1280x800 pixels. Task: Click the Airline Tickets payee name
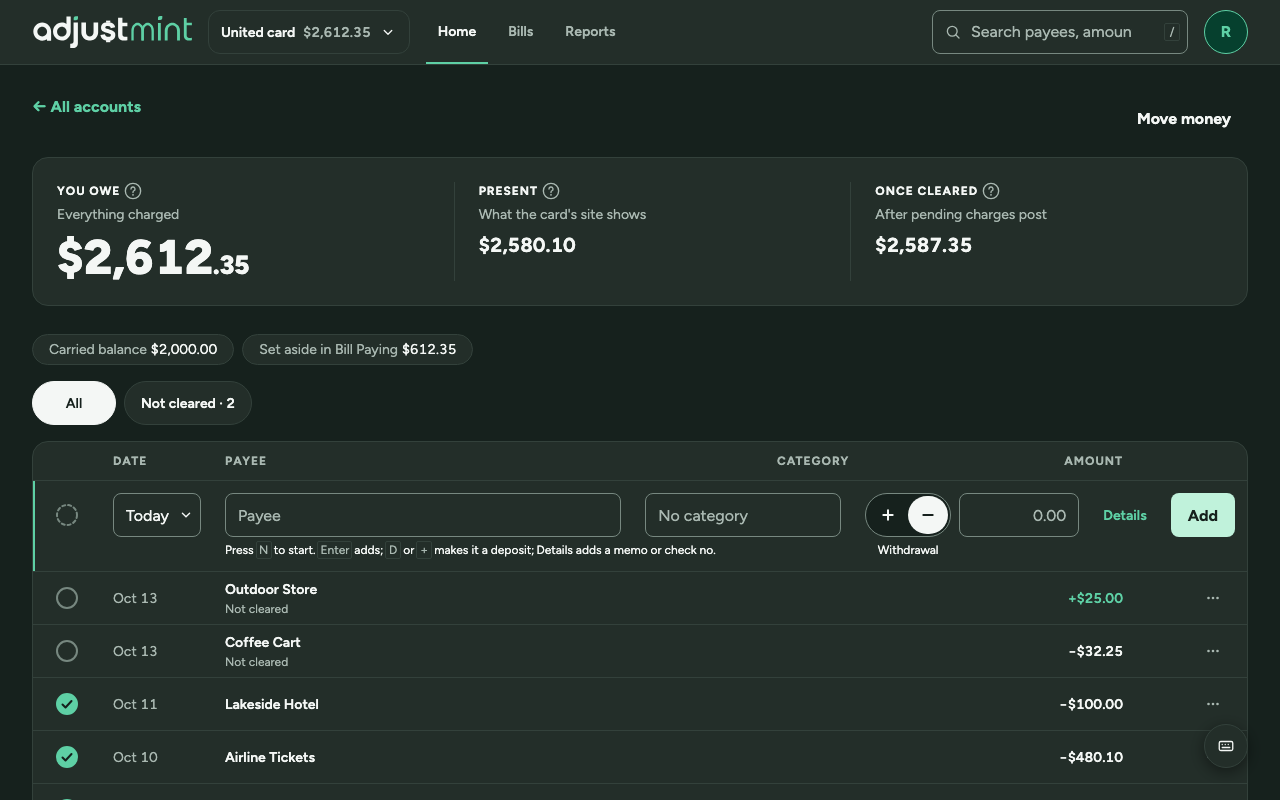click(x=270, y=757)
